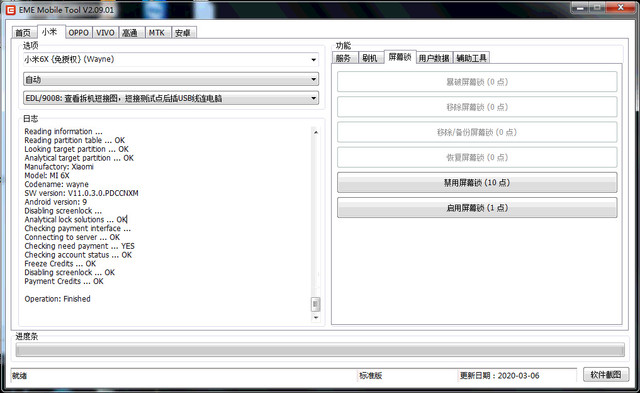Open the OPPO tab
The image size is (640, 393).
(x=78, y=33)
